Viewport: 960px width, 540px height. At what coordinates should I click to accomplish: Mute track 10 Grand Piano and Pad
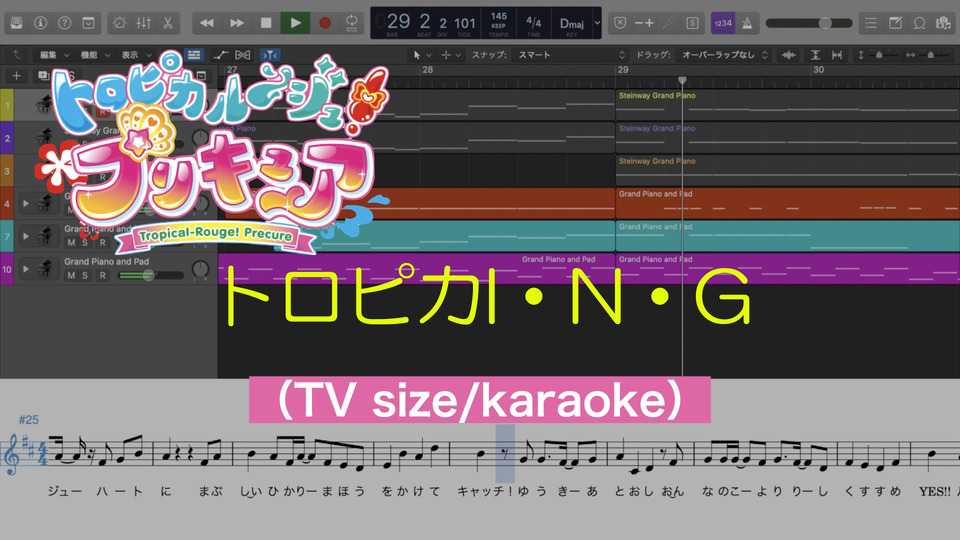(71, 276)
